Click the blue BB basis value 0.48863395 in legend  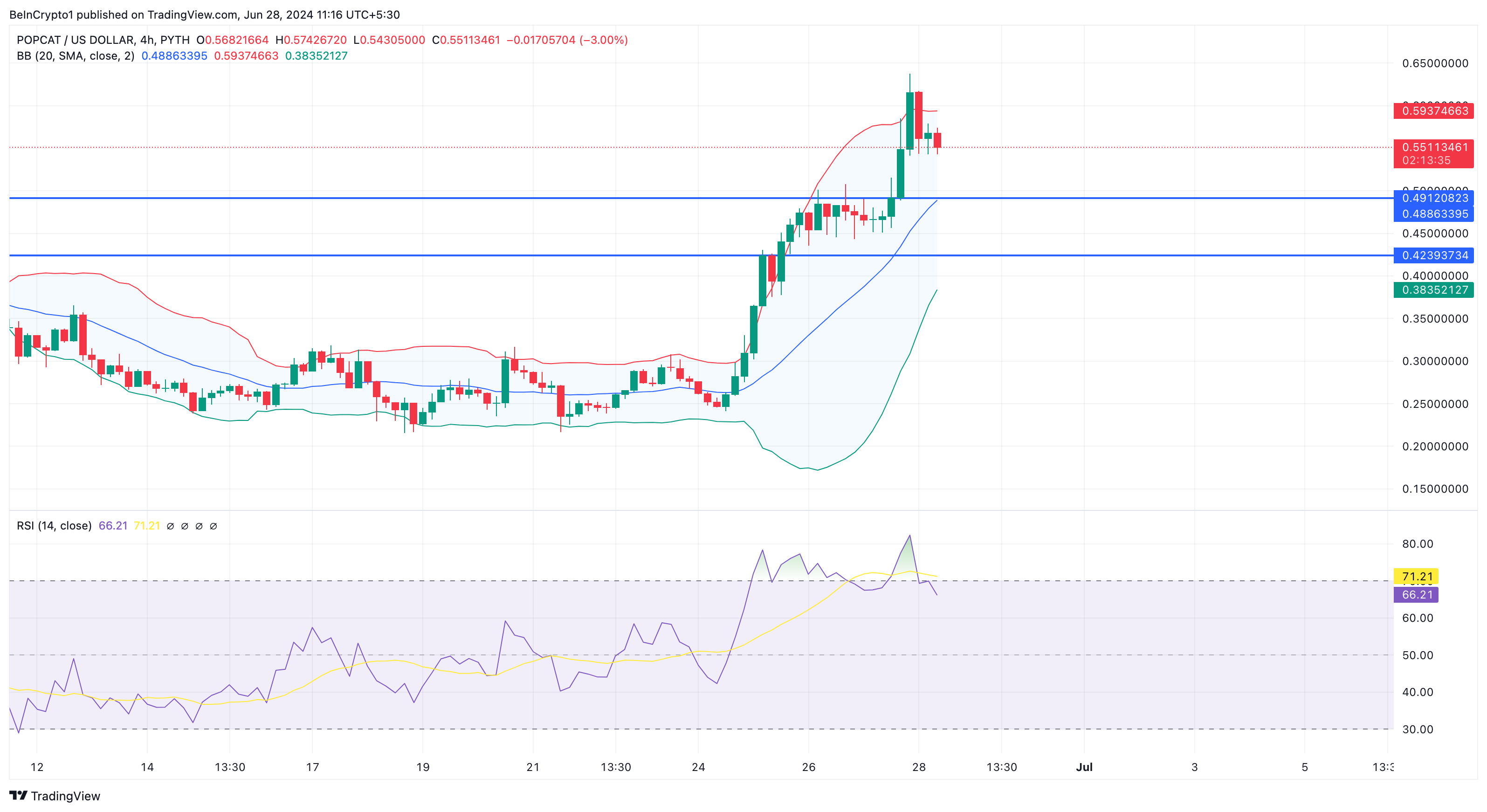pyautogui.click(x=174, y=56)
